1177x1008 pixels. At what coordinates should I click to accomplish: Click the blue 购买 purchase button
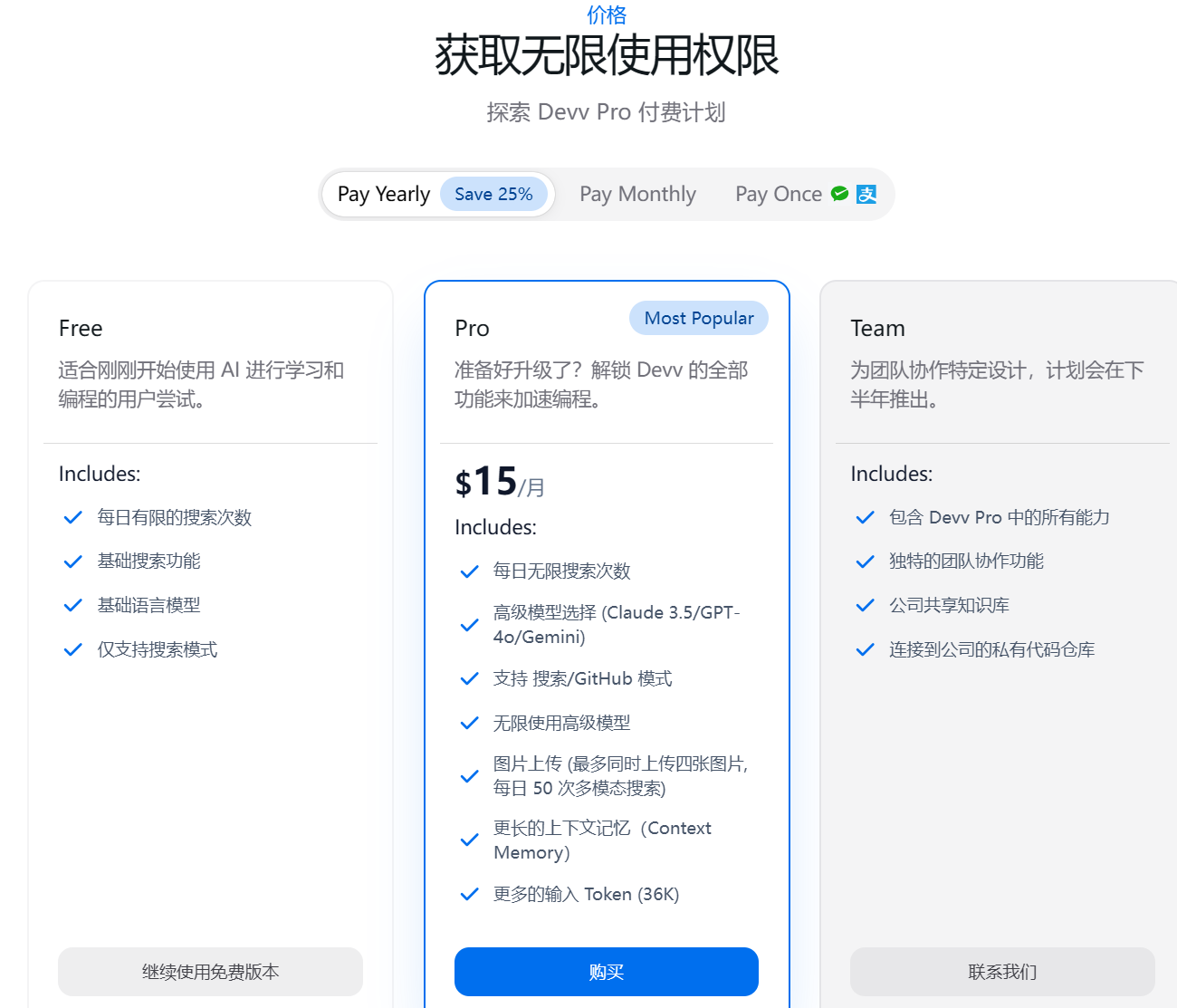coord(607,972)
